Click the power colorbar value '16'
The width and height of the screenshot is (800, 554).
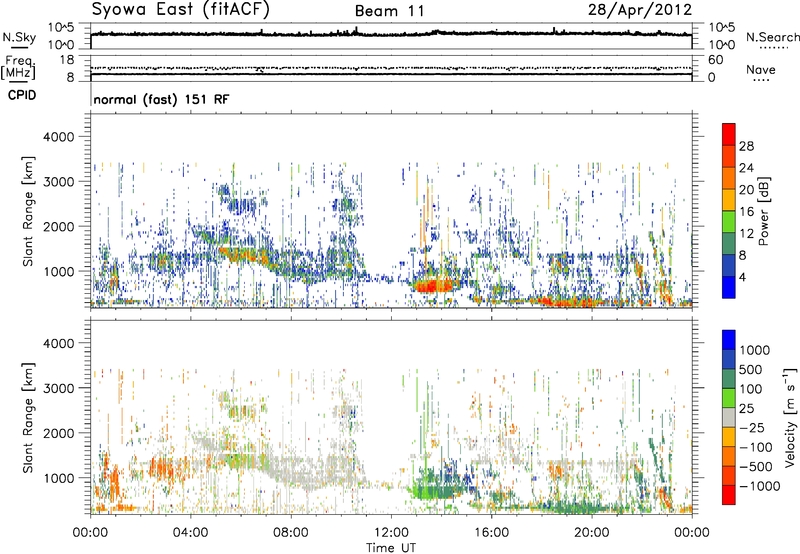click(746, 212)
